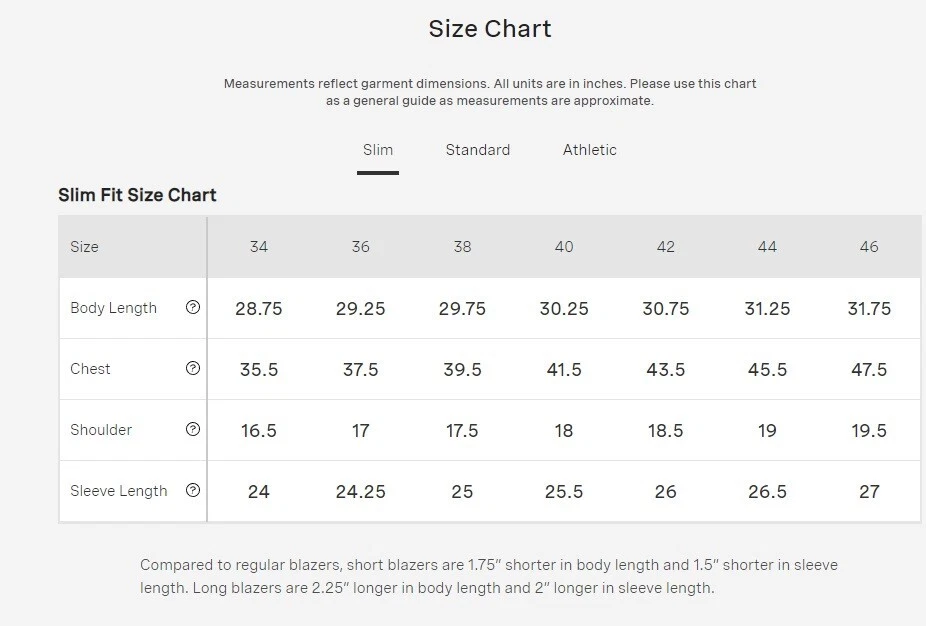Switch to the Athletic fit tab
The image size is (926, 626).
(589, 150)
